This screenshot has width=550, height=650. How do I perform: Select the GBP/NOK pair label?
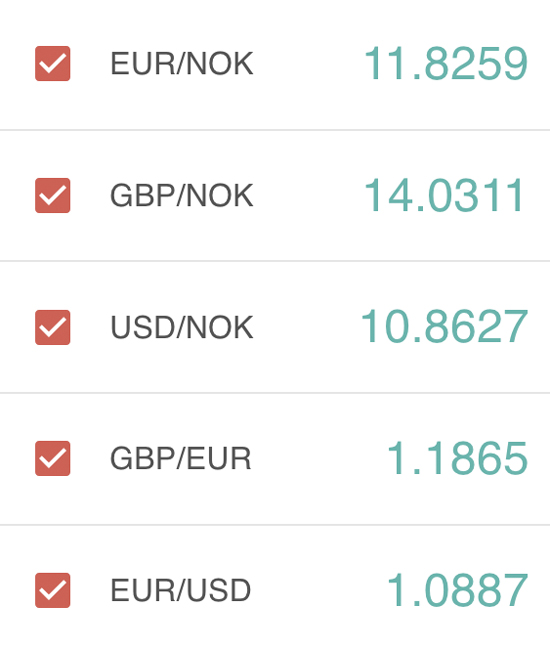tap(182, 196)
